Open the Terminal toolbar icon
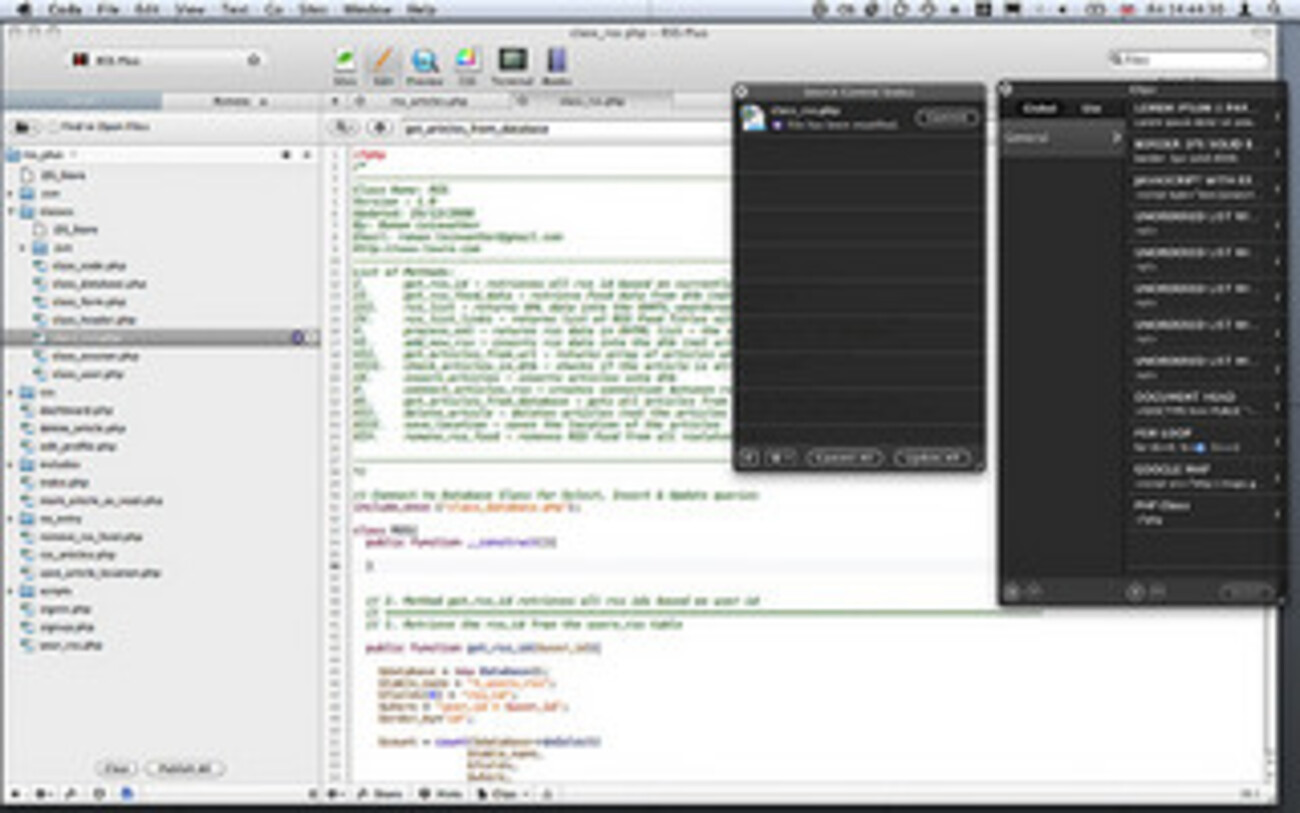Screen dimensions: 1300x813 point(512,63)
